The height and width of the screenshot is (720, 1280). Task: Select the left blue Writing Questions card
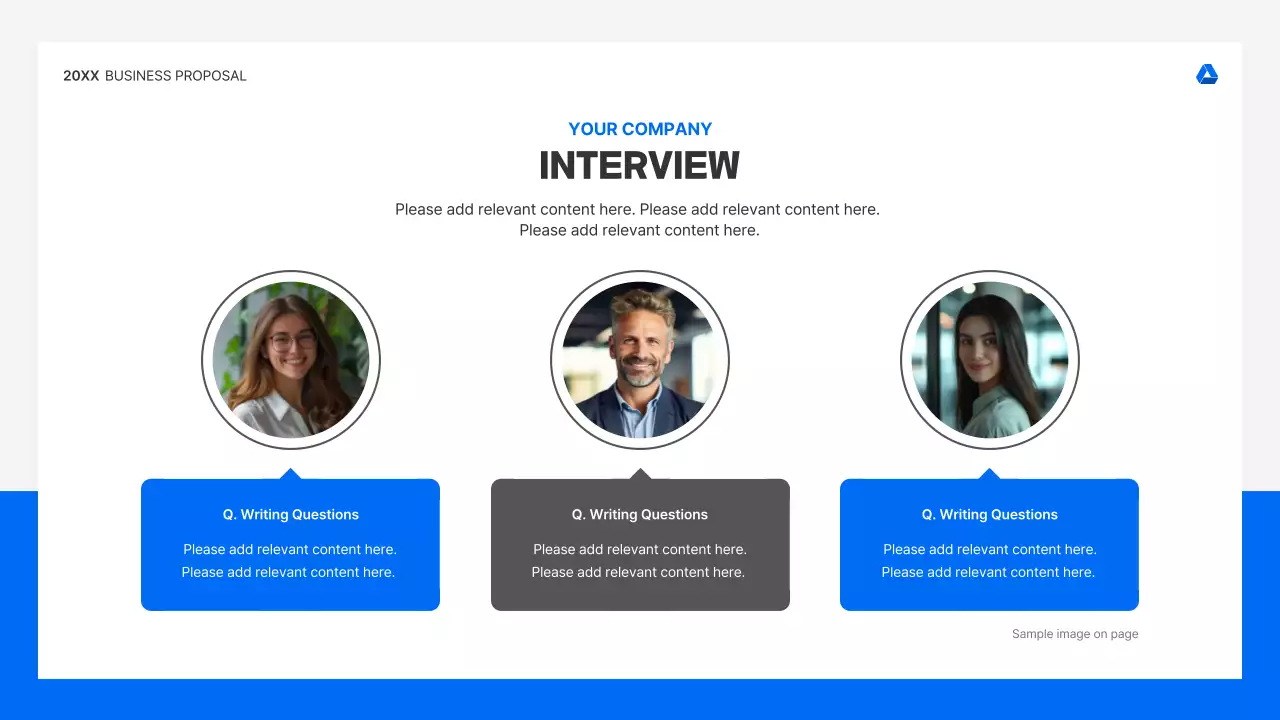[290, 545]
